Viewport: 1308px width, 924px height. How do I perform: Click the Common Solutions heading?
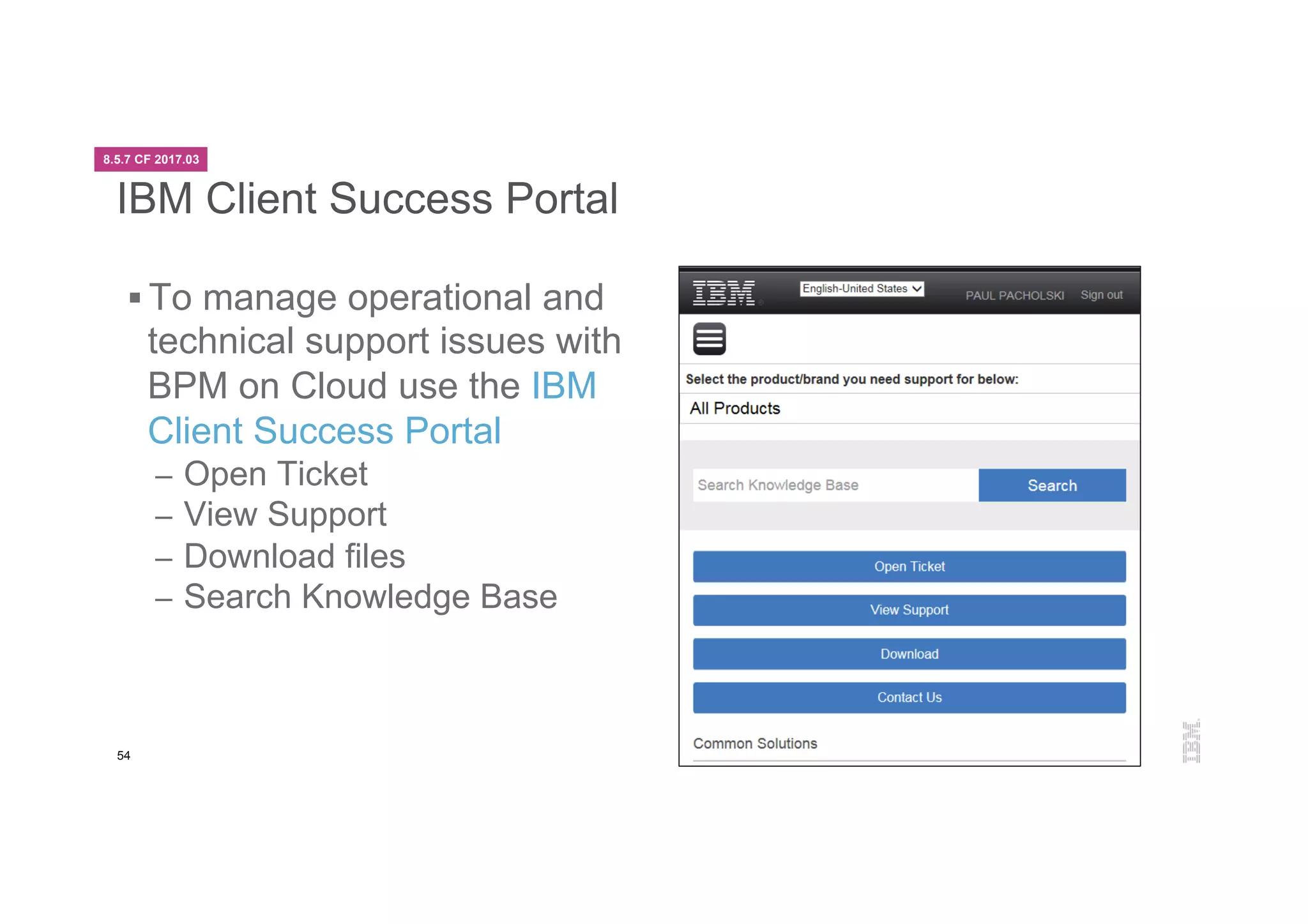point(755,743)
